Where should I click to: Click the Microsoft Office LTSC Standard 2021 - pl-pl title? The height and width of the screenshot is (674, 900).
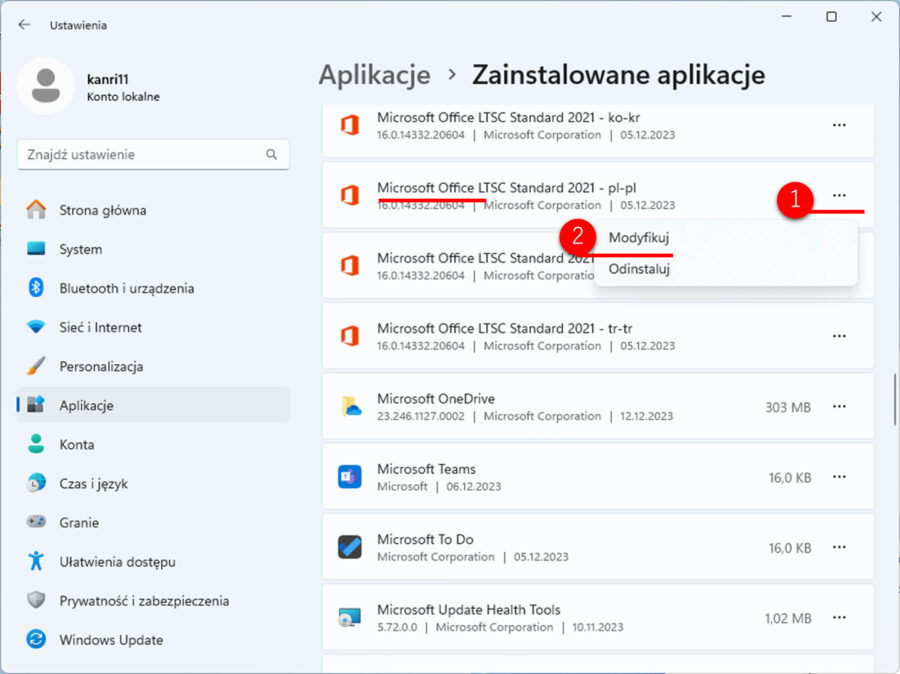507,188
